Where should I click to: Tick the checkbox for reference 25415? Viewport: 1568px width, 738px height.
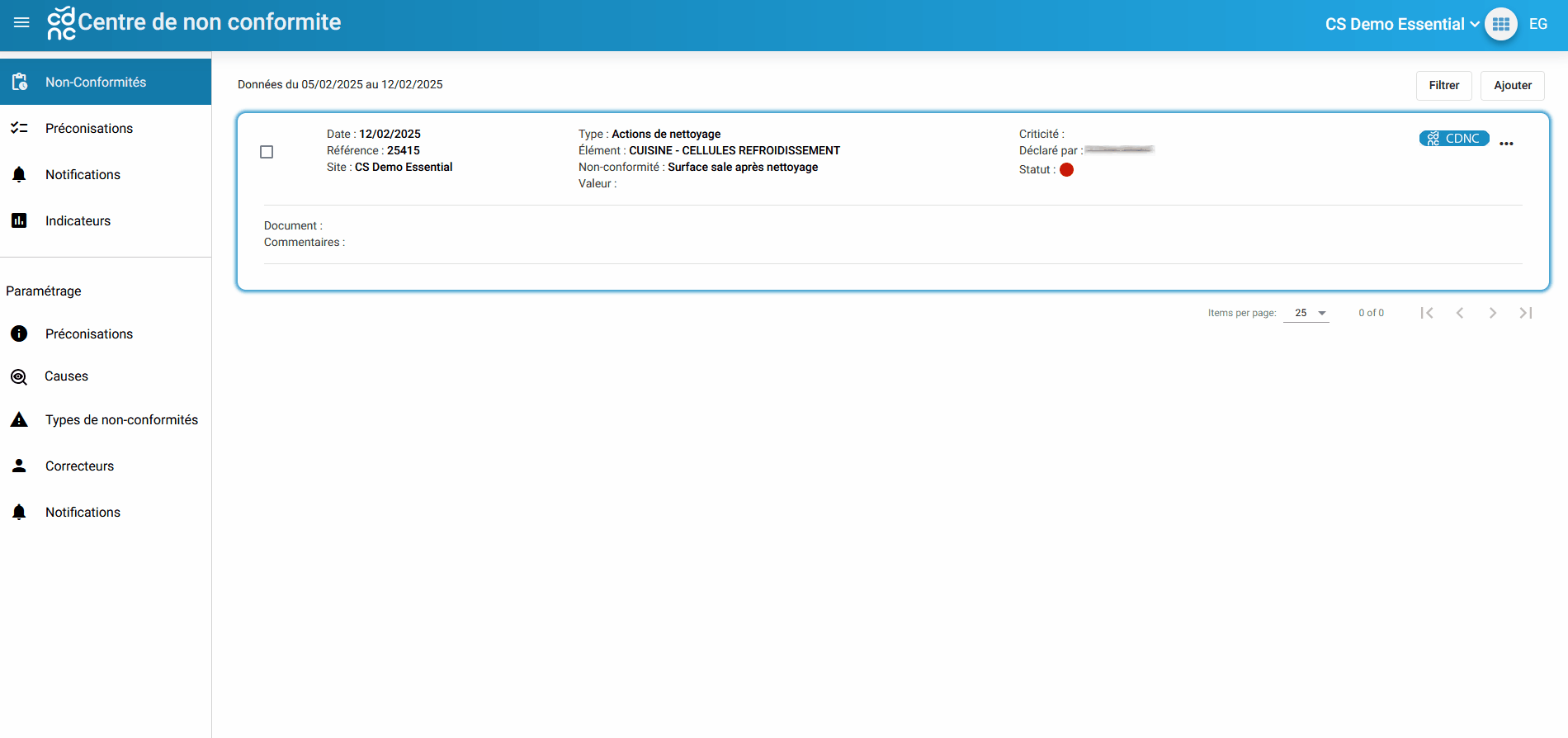267,152
